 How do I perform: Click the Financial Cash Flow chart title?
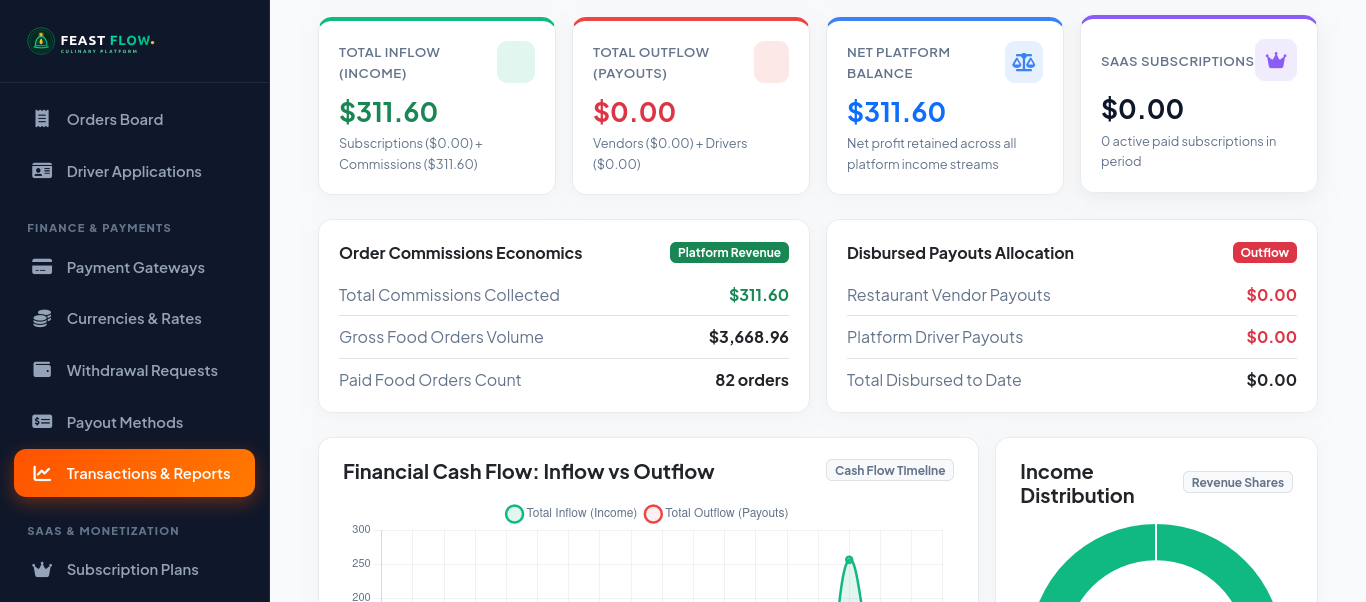coord(529,472)
